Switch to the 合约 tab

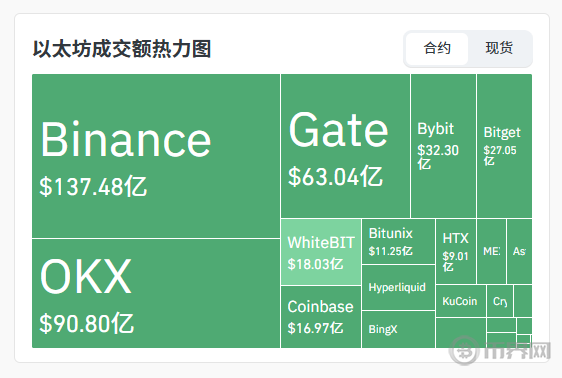(437, 49)
